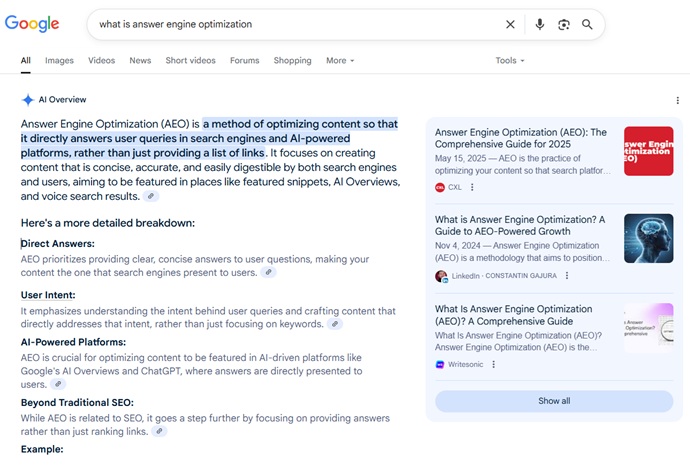Open source link chip in AI-Powered Platforms paragraph

point(58,384)
